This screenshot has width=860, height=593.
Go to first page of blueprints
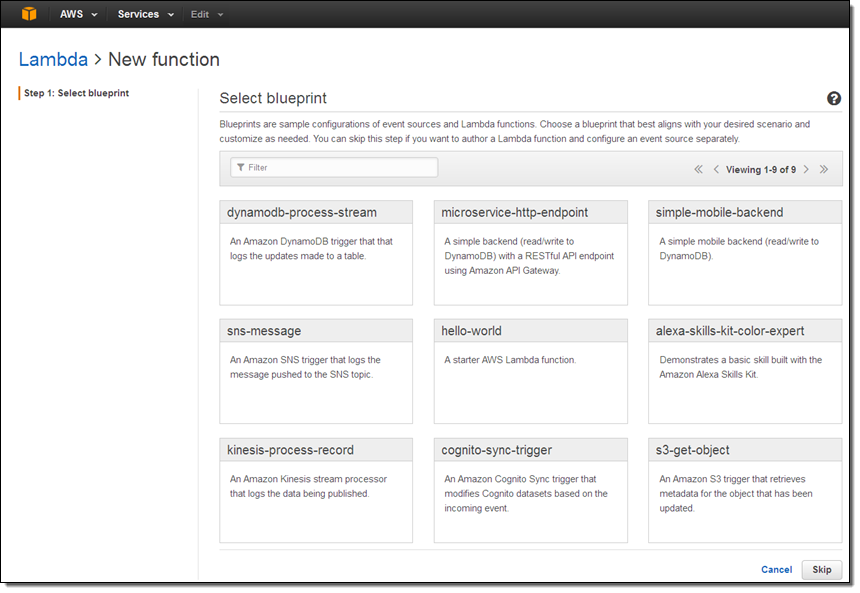(x=698, y=169)
